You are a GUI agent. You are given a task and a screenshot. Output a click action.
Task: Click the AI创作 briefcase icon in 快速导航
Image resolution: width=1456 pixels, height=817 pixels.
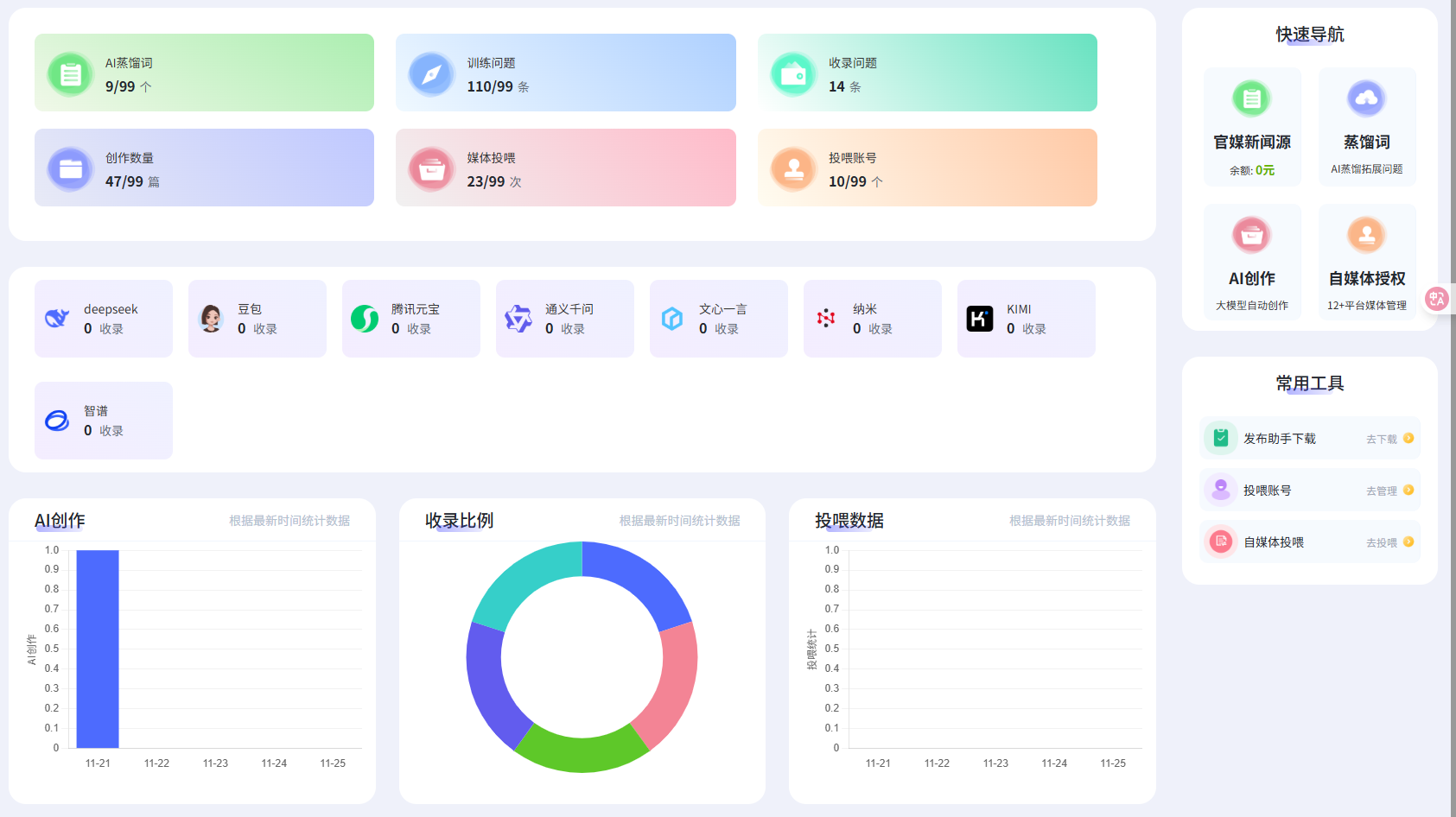click(1252, 234)
